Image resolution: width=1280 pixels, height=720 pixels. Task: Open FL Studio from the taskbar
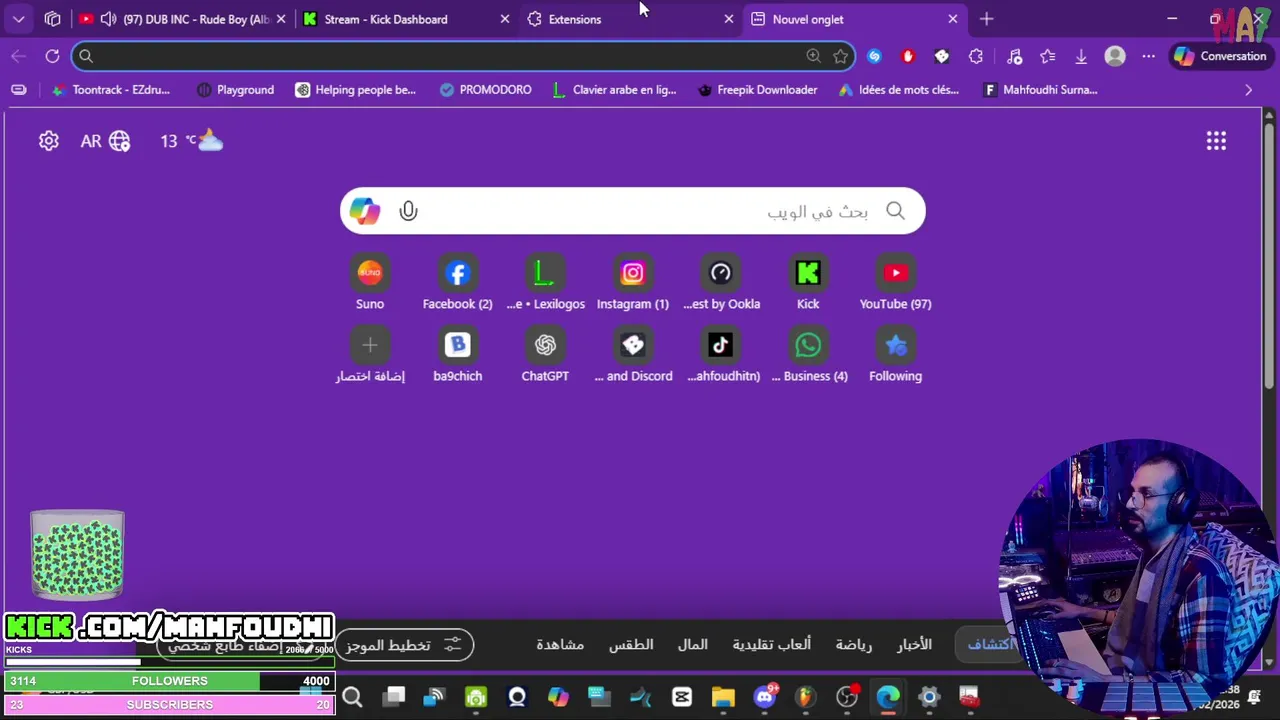coord(805,697)
